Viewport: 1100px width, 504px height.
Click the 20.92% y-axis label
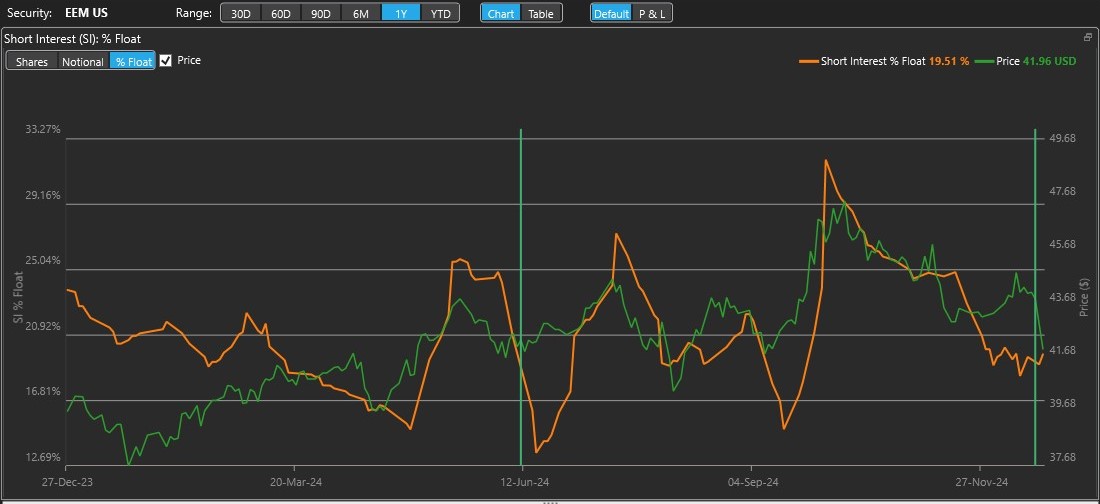tap(43, 326)
